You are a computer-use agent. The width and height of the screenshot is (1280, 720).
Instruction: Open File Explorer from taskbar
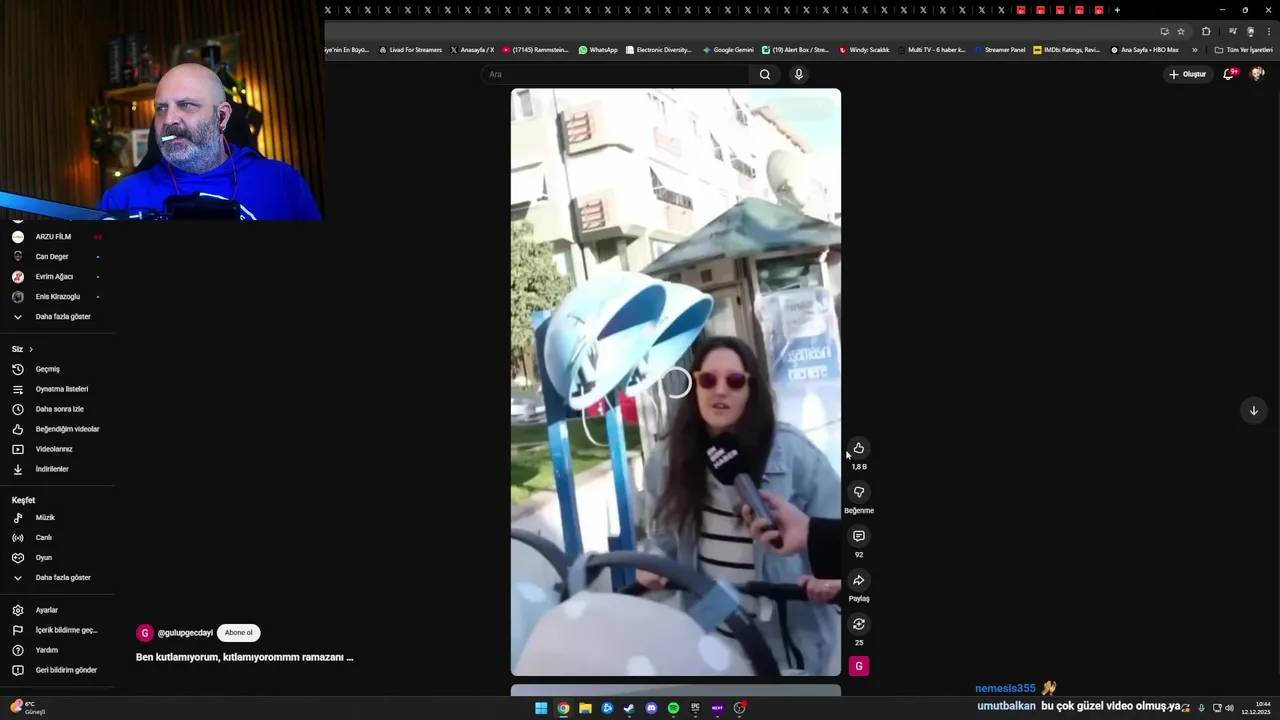point(585,708)
